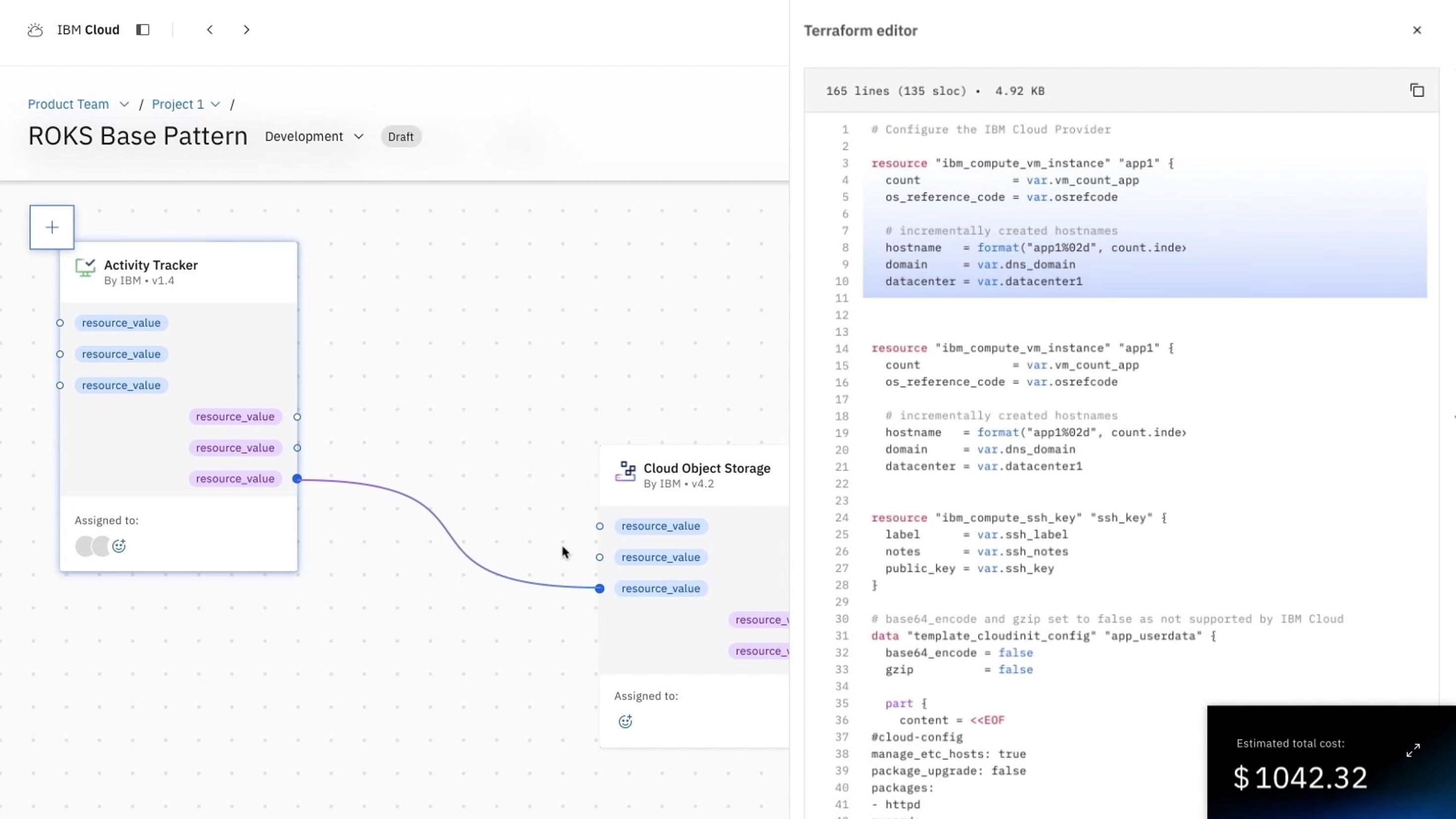This screenshot has height=819, width=1456.
Task: Click the 165 lines file info text
Action: [935, 91]
